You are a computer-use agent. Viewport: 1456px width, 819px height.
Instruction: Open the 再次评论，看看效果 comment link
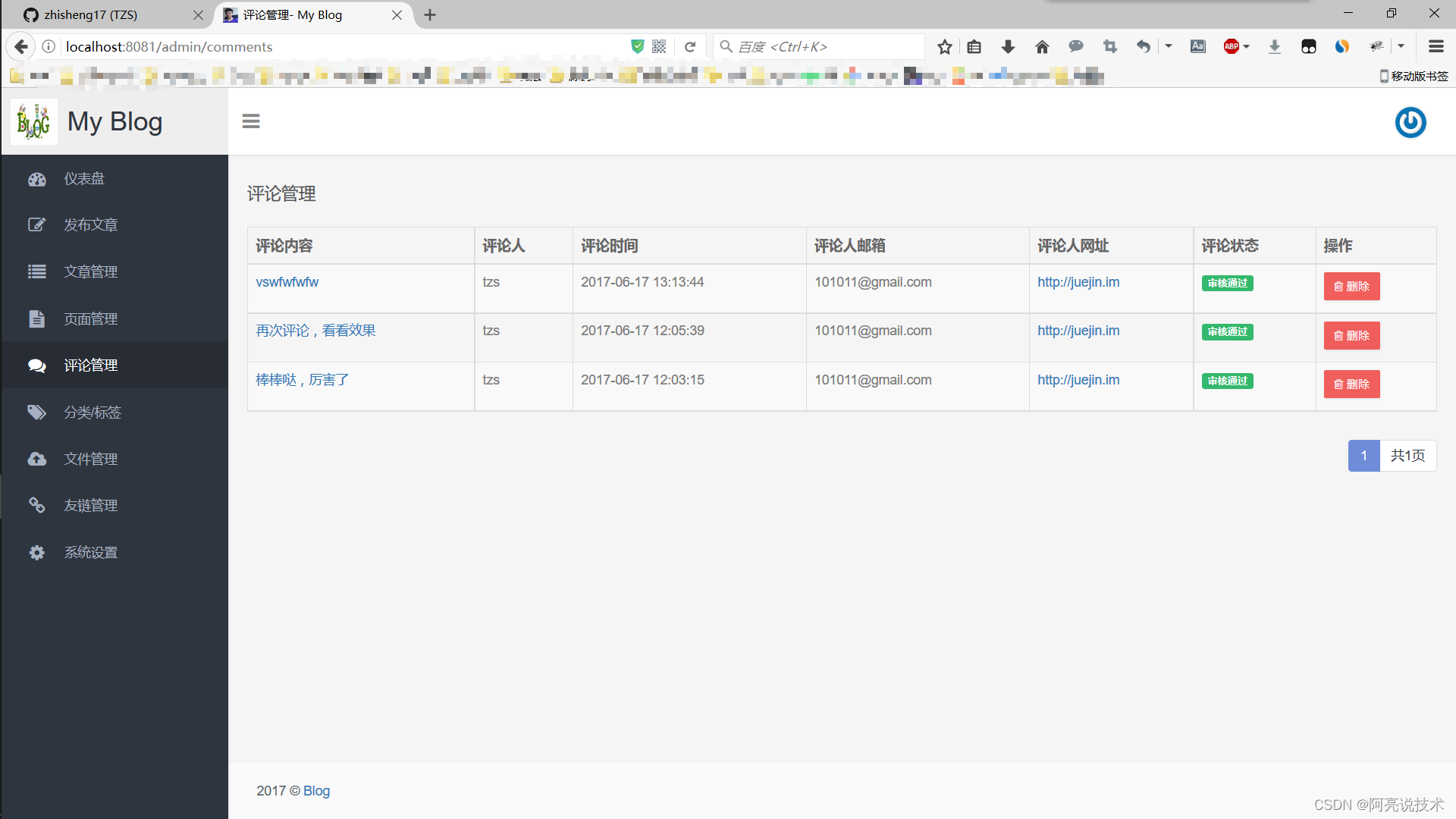pos(315,331)
